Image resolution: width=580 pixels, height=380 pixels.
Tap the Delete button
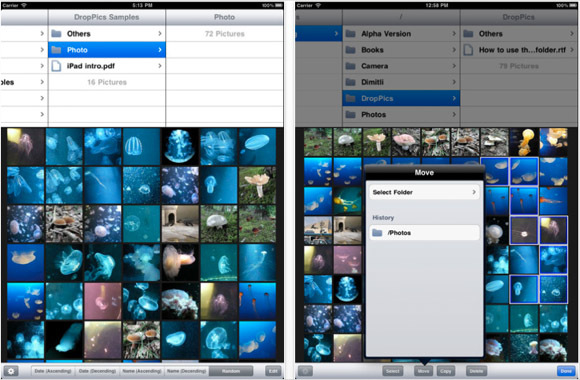(476, 371)
